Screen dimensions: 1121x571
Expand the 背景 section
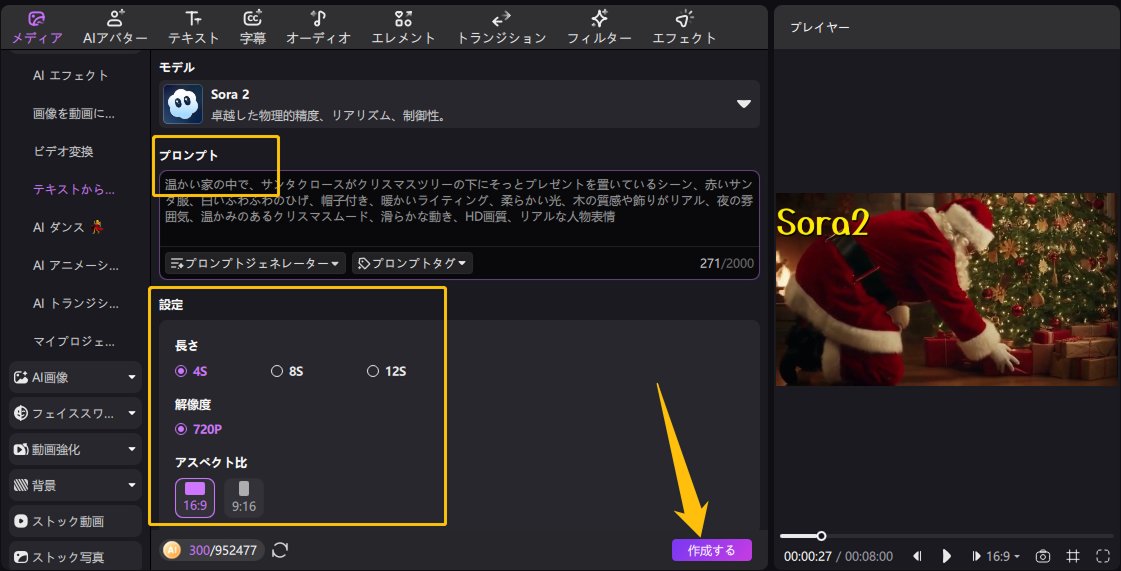tap(75, 485)
